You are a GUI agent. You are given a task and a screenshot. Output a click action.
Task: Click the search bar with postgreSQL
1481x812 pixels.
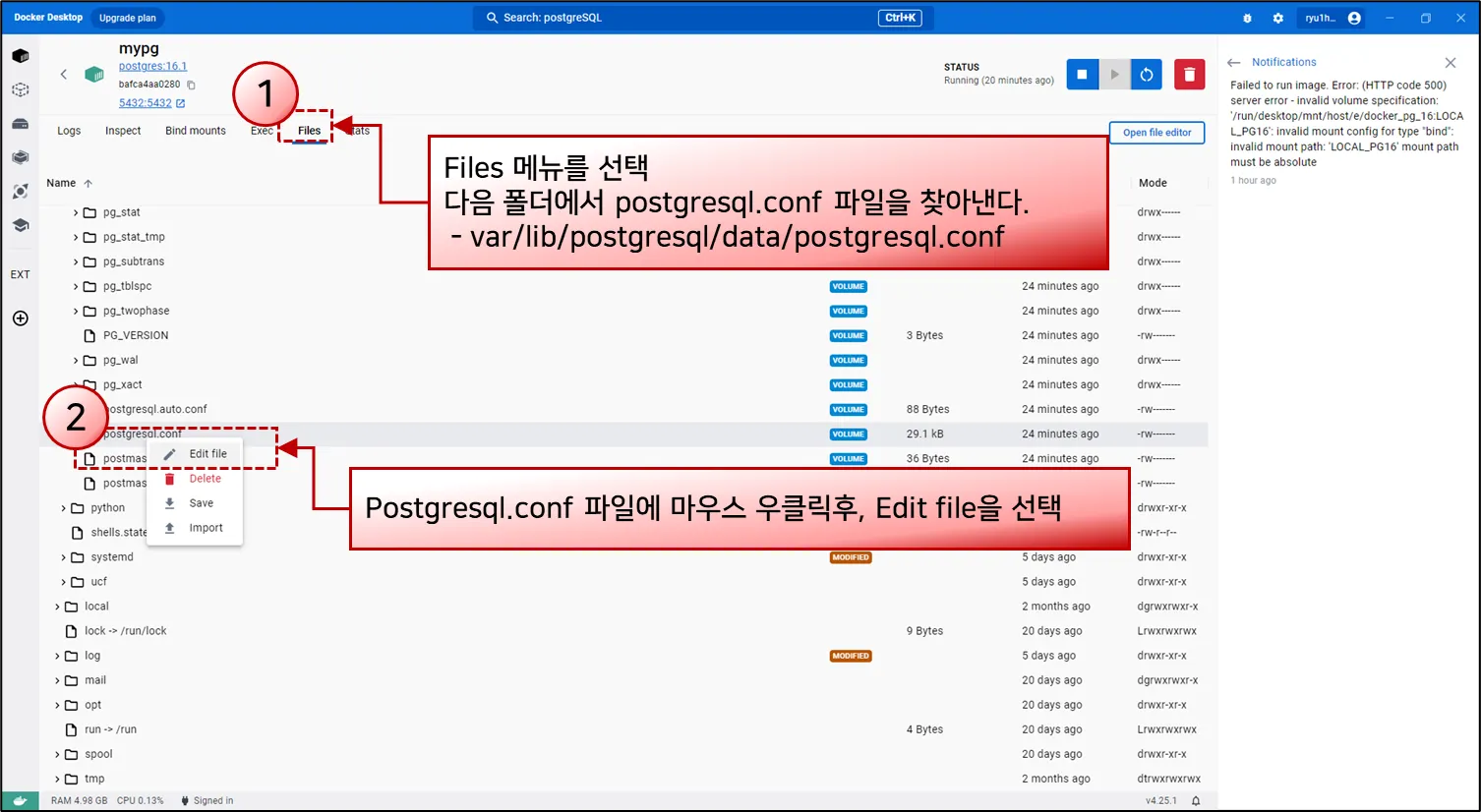pyautogui.click(x=703, y=18)
